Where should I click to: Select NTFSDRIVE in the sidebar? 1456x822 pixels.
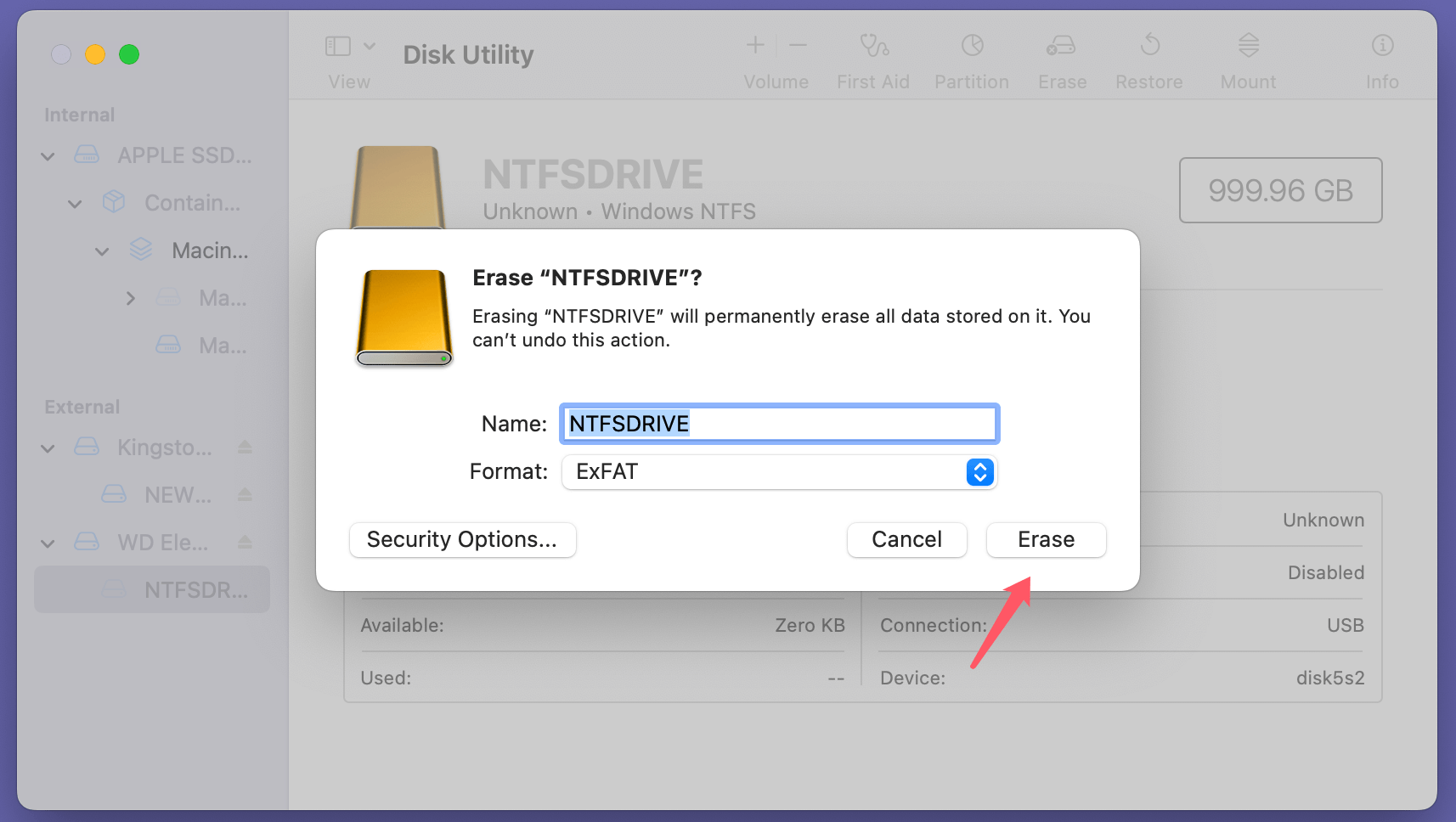[x=151, y=589]
